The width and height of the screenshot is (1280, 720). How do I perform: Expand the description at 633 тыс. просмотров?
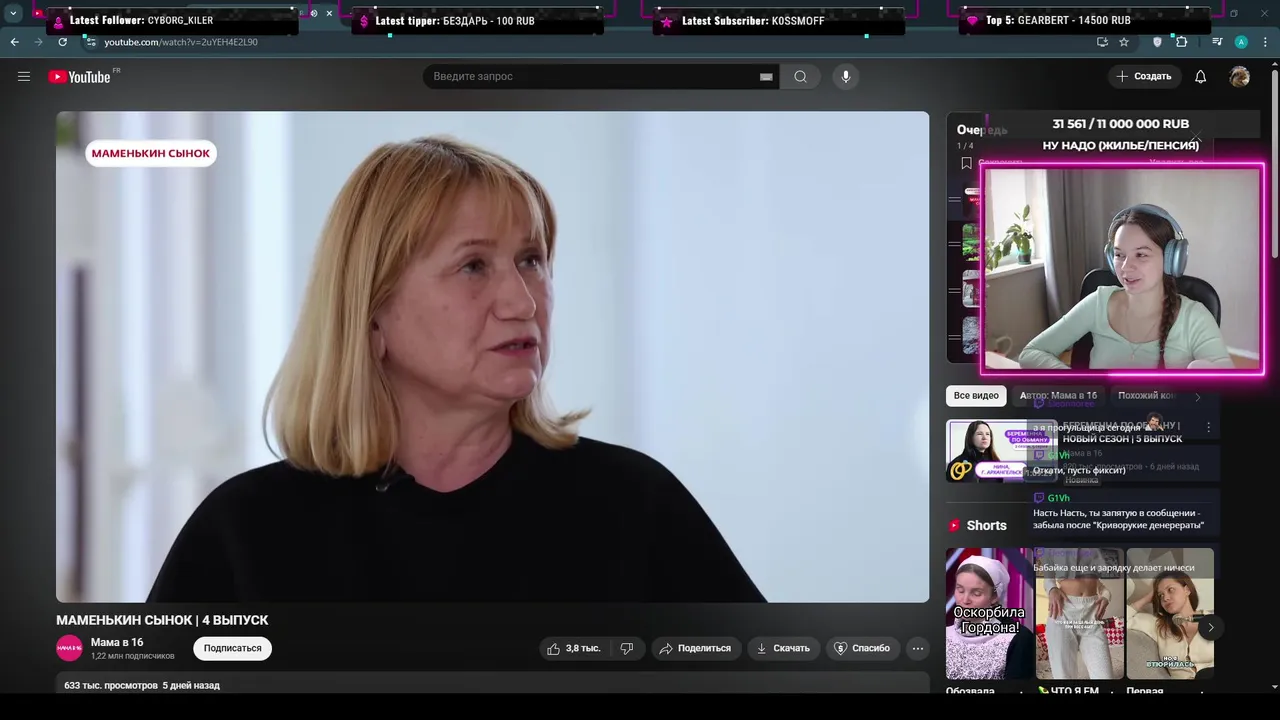click(142, 685)
